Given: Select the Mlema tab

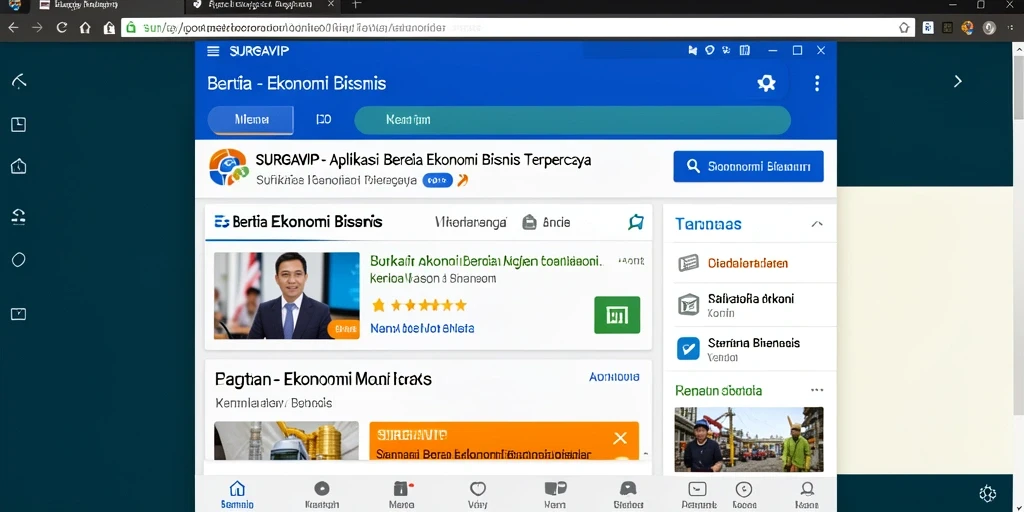Looking at the screenshot, I should (x=251, y=120).
